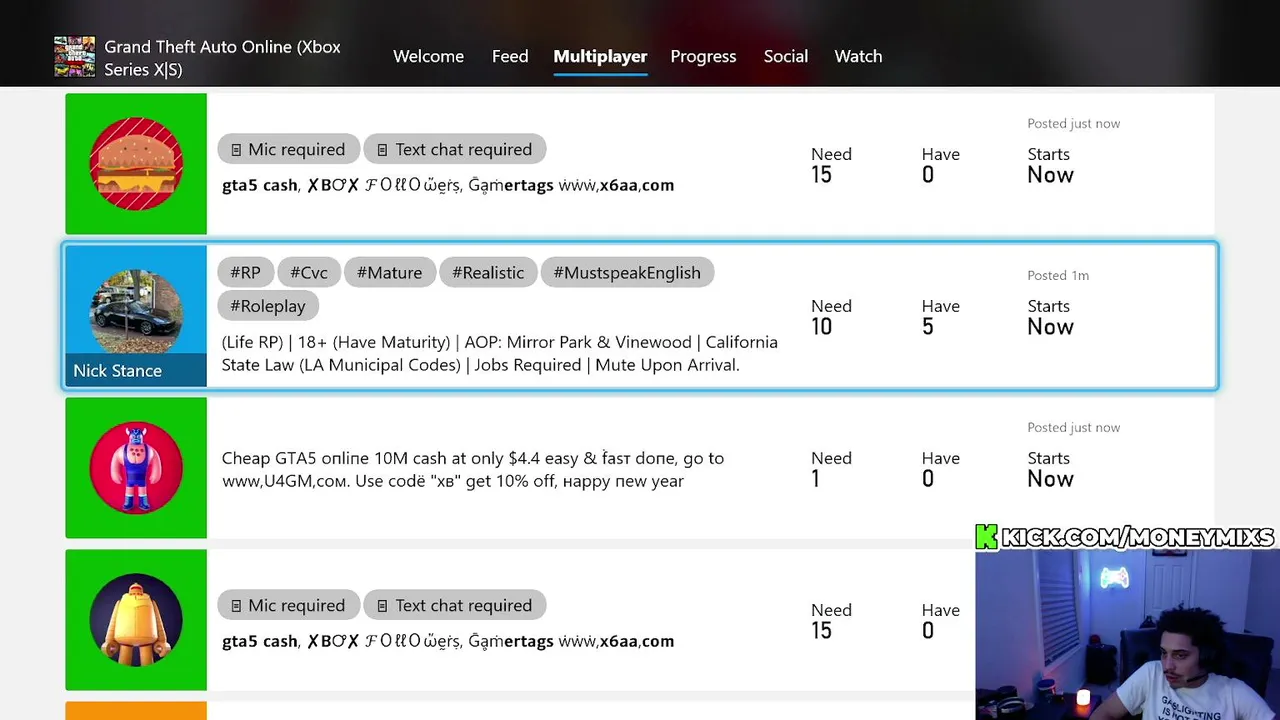Click the Need 10 count in Nick Stance post
This screenshot has height=720, width=1280.
click(x=831, y=317)
